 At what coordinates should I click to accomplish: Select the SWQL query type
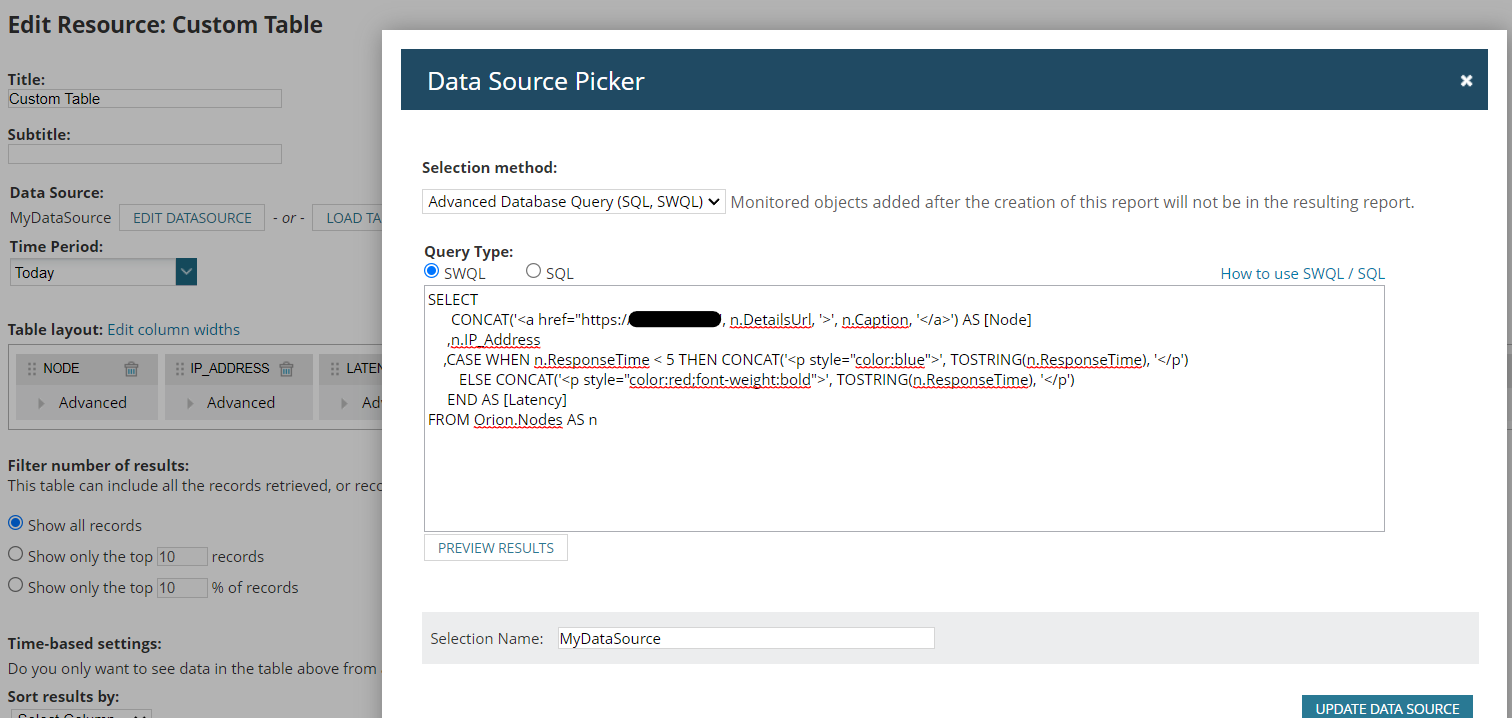432,271
